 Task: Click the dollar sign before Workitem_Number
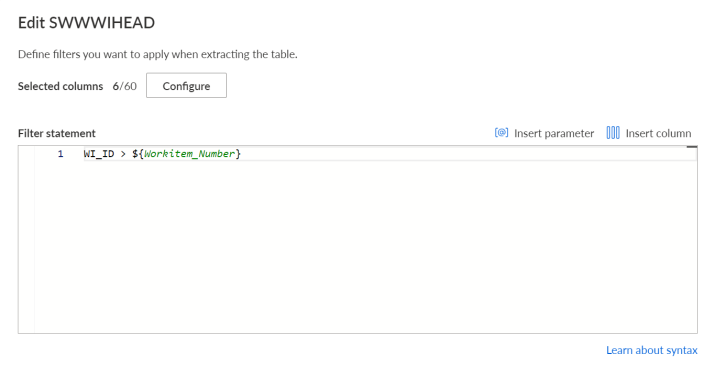tap(135, 154)
